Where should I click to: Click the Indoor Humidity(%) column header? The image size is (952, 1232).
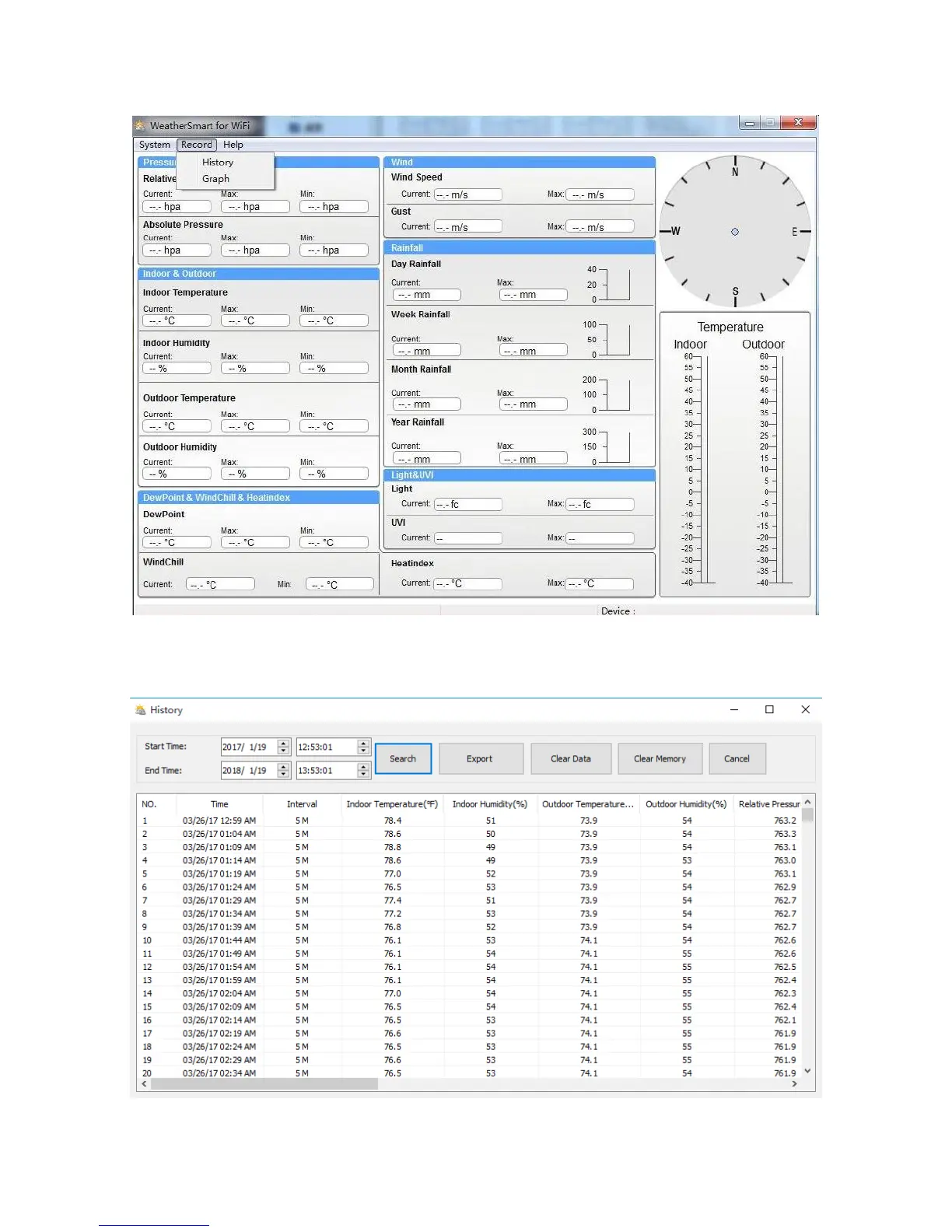pos(490,804)
